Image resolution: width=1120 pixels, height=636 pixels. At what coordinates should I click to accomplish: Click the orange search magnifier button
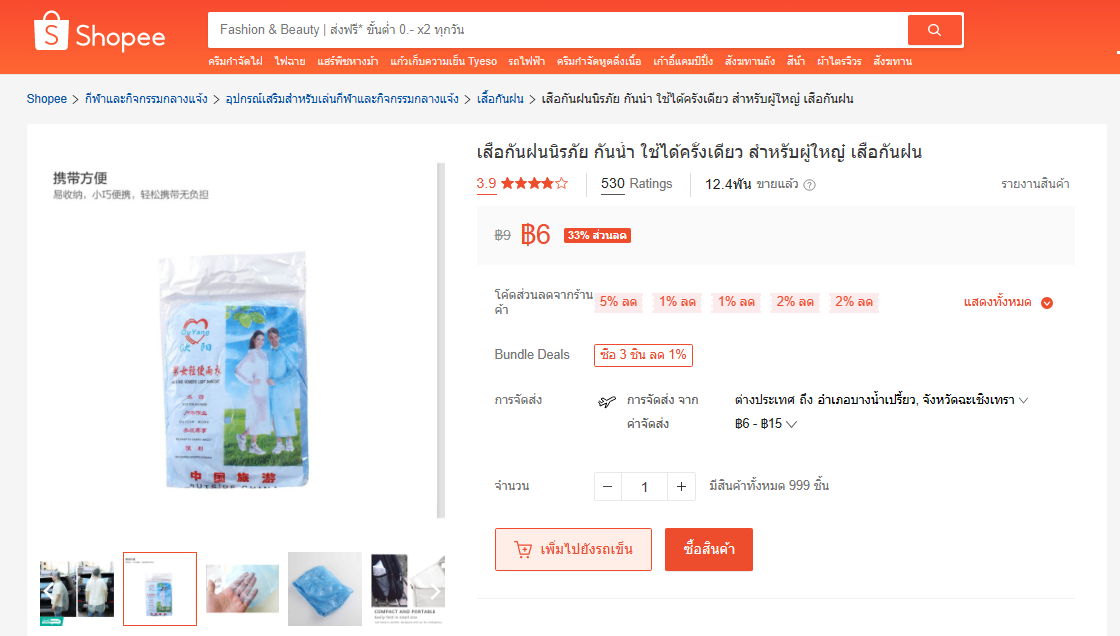[x=934, y=30]
